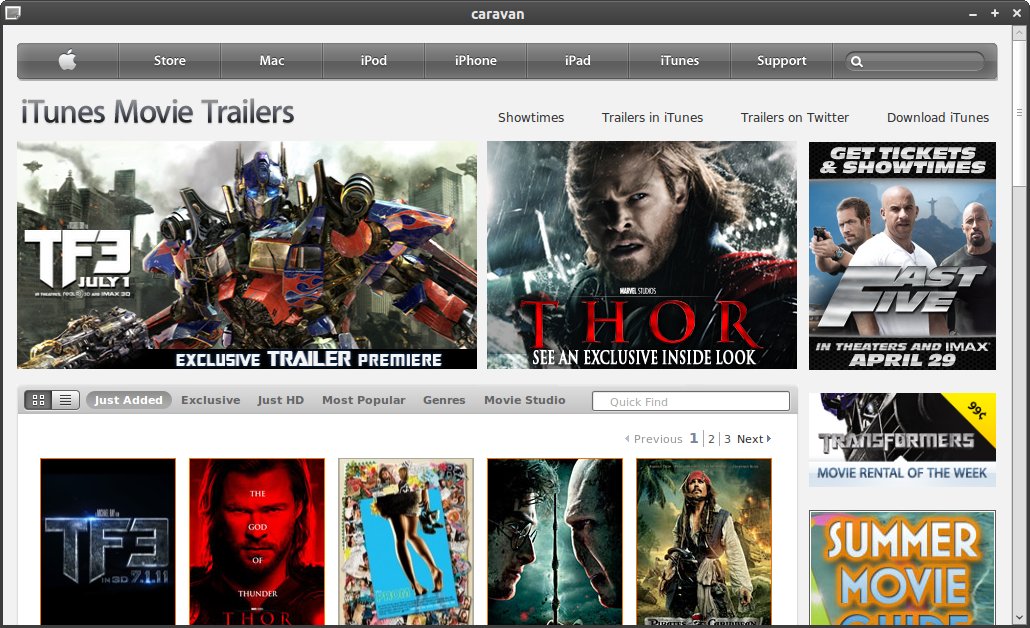This screenshot has width=1030, height=628.
Task: Open the Pirates of the Caribbean poster
Action: pos(704,541)
